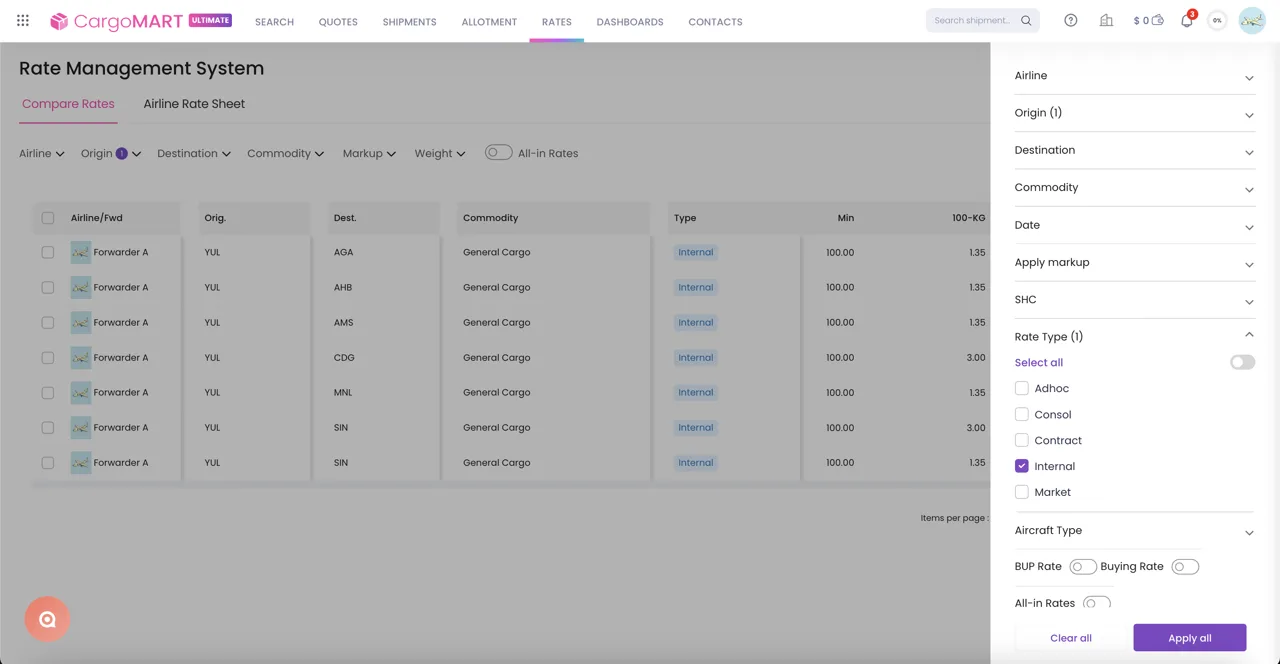Check the Adhoc rate type checkbox

pos(1021,388)
